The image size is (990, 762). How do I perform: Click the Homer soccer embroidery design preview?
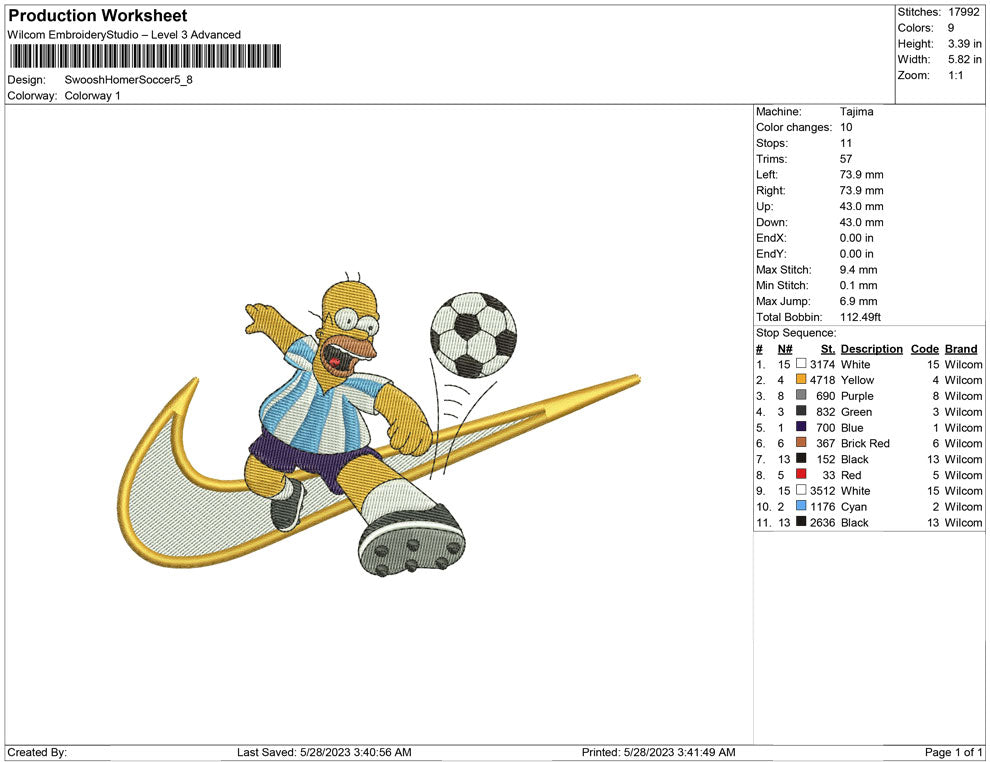click(x=379, y=425)
